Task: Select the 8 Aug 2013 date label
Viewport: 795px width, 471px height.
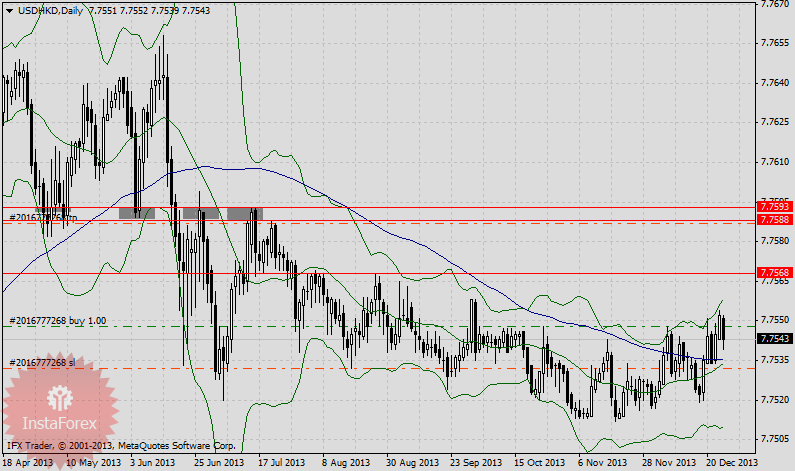Action: coord(346,462)
